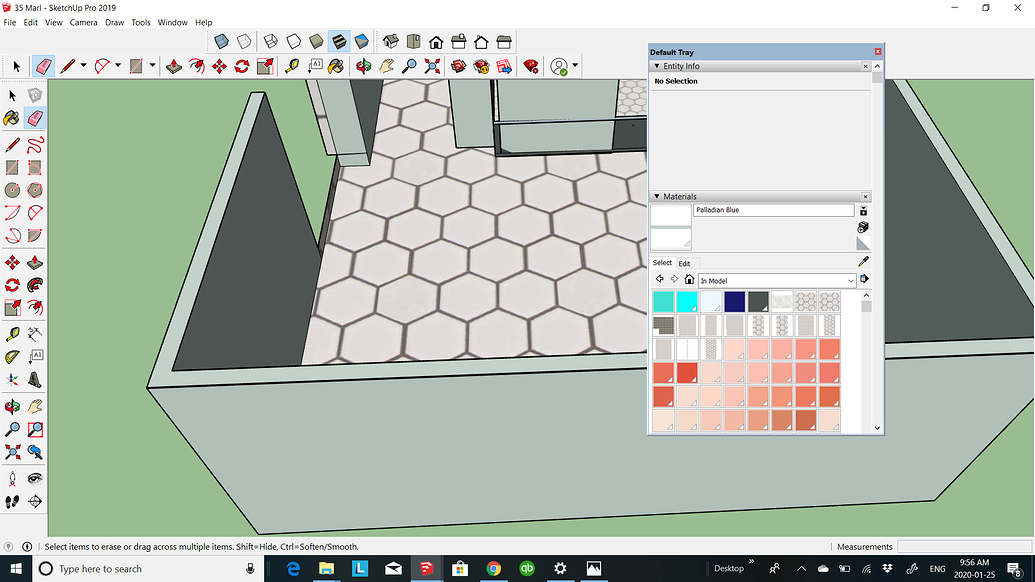Select the Push/Pull tool
Viewport: 1035px width, 582px height.
click(x=36, y=261)
